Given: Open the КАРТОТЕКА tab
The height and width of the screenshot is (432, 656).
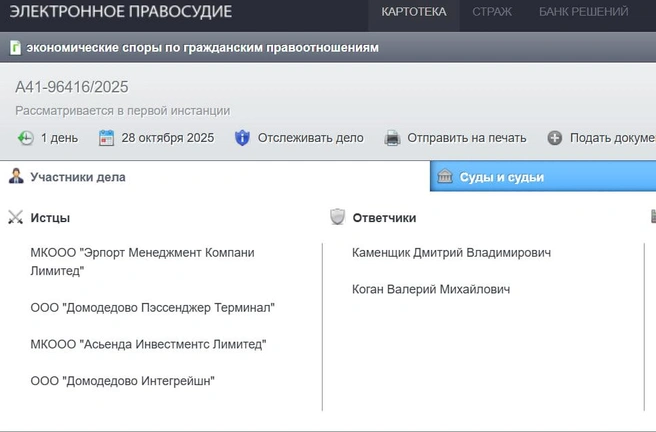Looking at the screenshot, I should click(x=414, y=12).
